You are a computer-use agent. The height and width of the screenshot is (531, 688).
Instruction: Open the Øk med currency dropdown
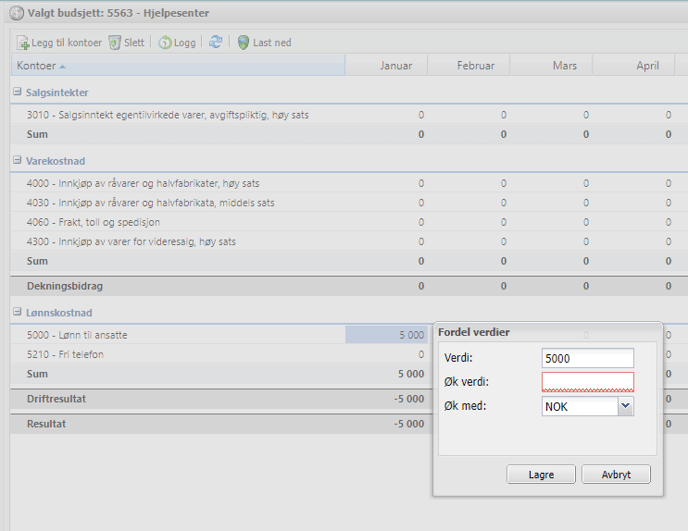click(626, 406)
